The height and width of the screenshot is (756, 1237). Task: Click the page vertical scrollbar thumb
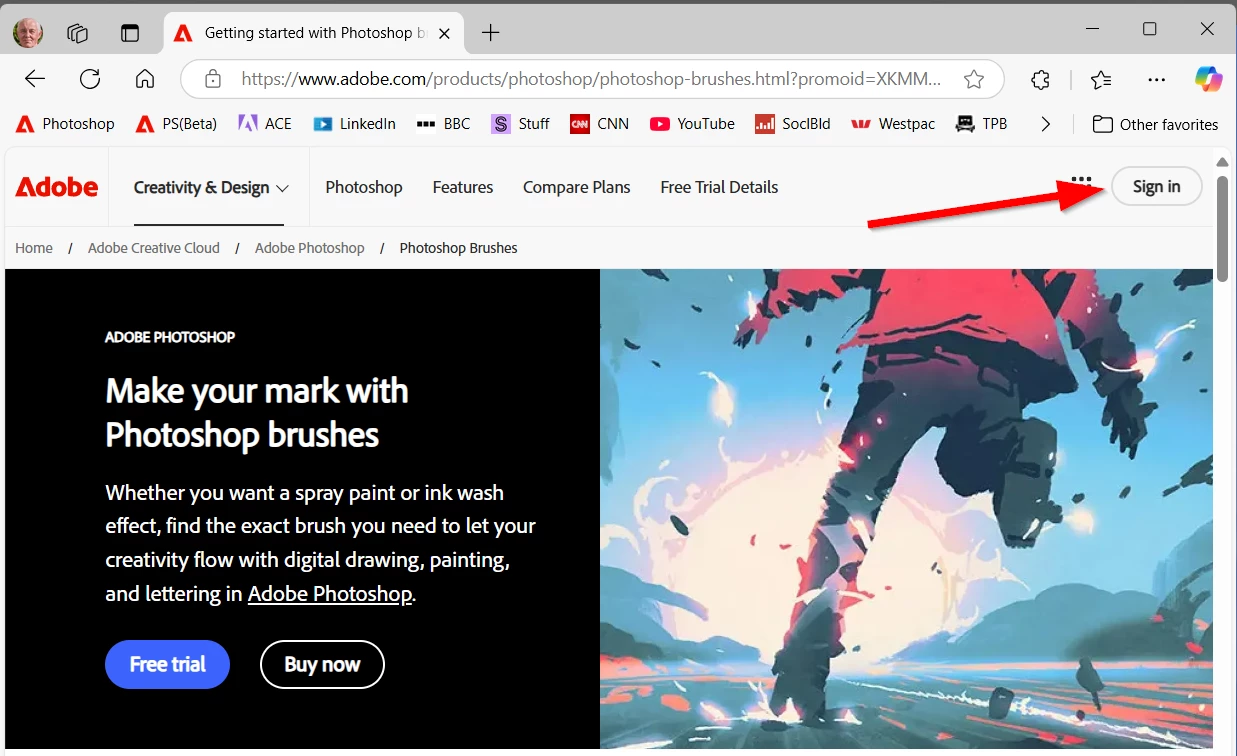(1221, 229)
